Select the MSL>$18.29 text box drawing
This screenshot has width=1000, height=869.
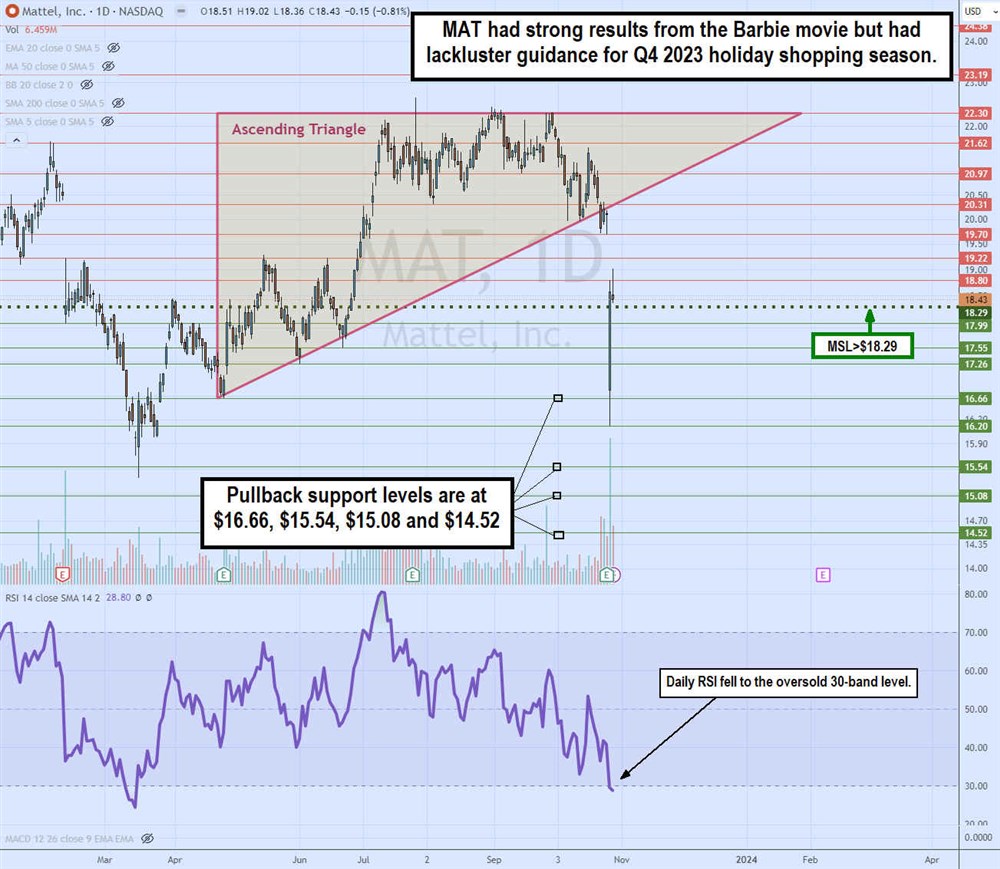[862, 346]
